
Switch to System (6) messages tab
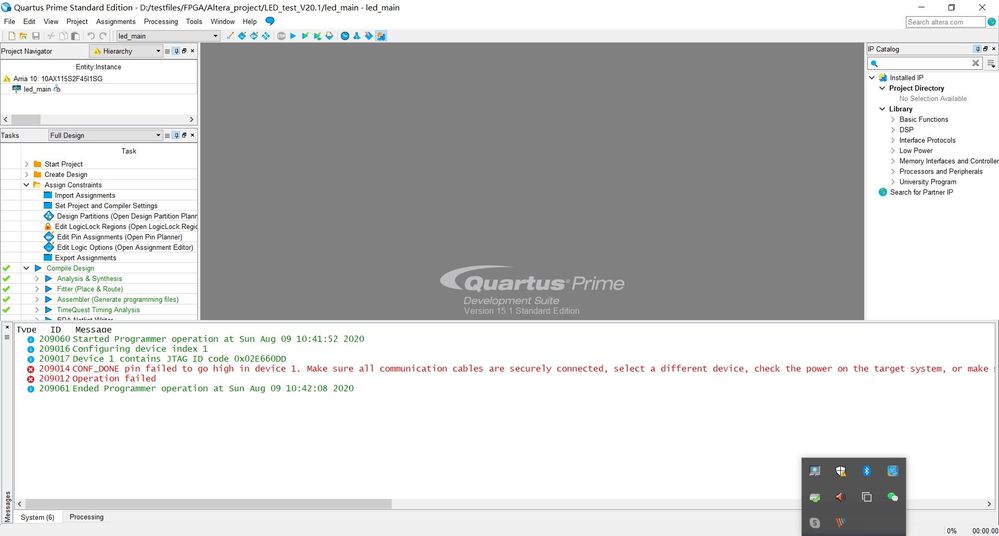click(x=38, y=518)
